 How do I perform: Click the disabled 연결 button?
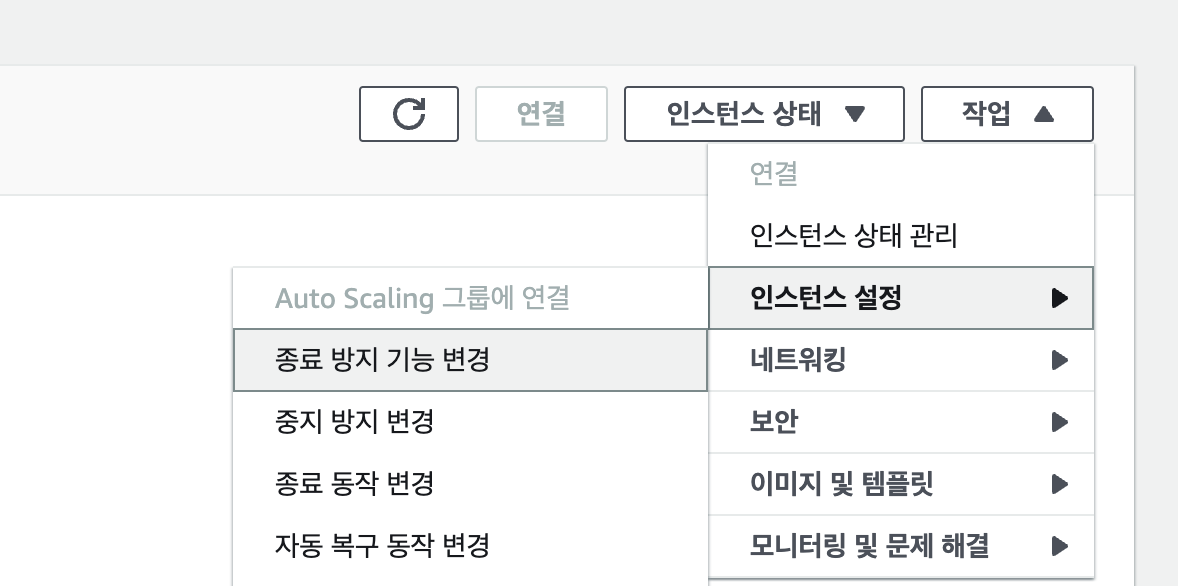(541, 114)
